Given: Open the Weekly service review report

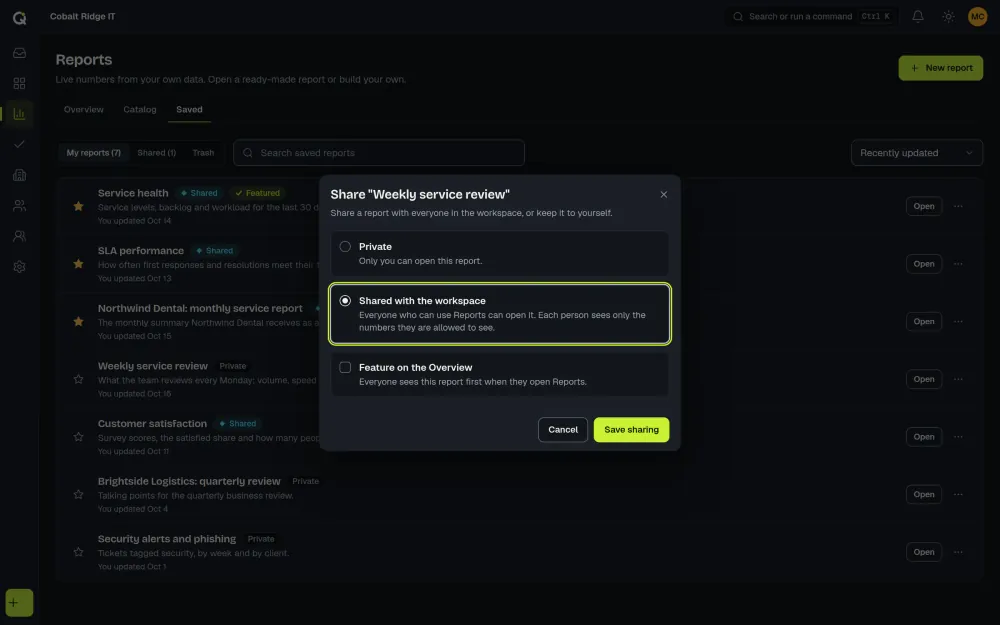Looking at the screenshot, I should pyautogui.click(x=923, y=379).
